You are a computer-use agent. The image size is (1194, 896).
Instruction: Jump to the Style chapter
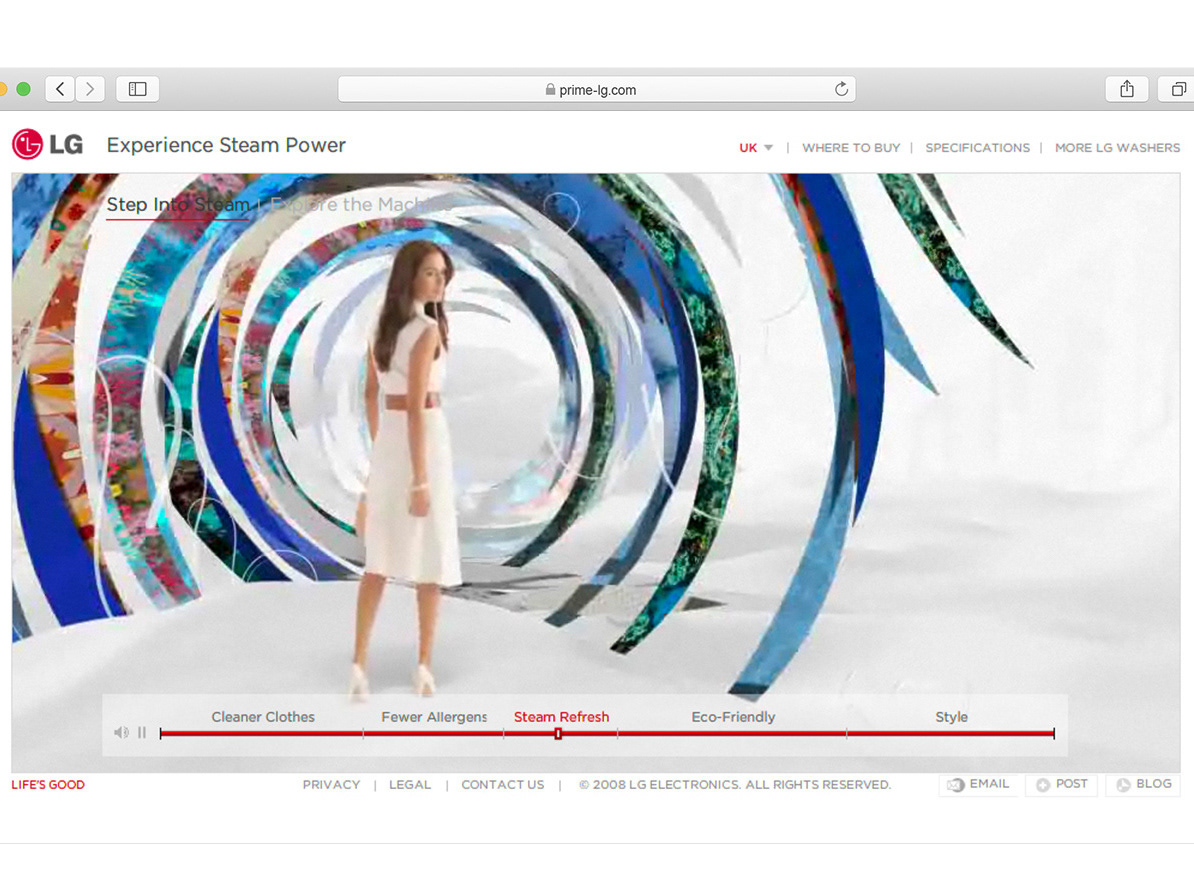point(951,716)
